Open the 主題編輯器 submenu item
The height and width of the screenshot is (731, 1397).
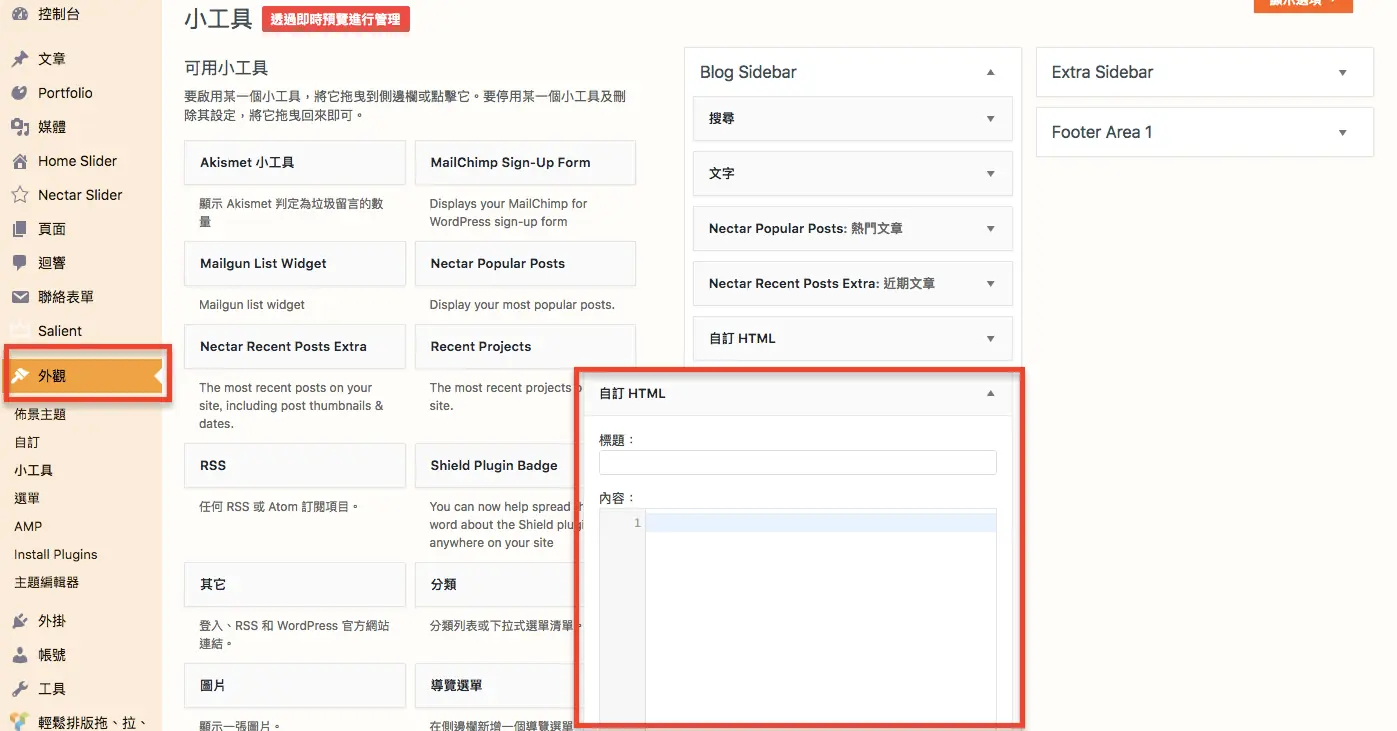46,582
